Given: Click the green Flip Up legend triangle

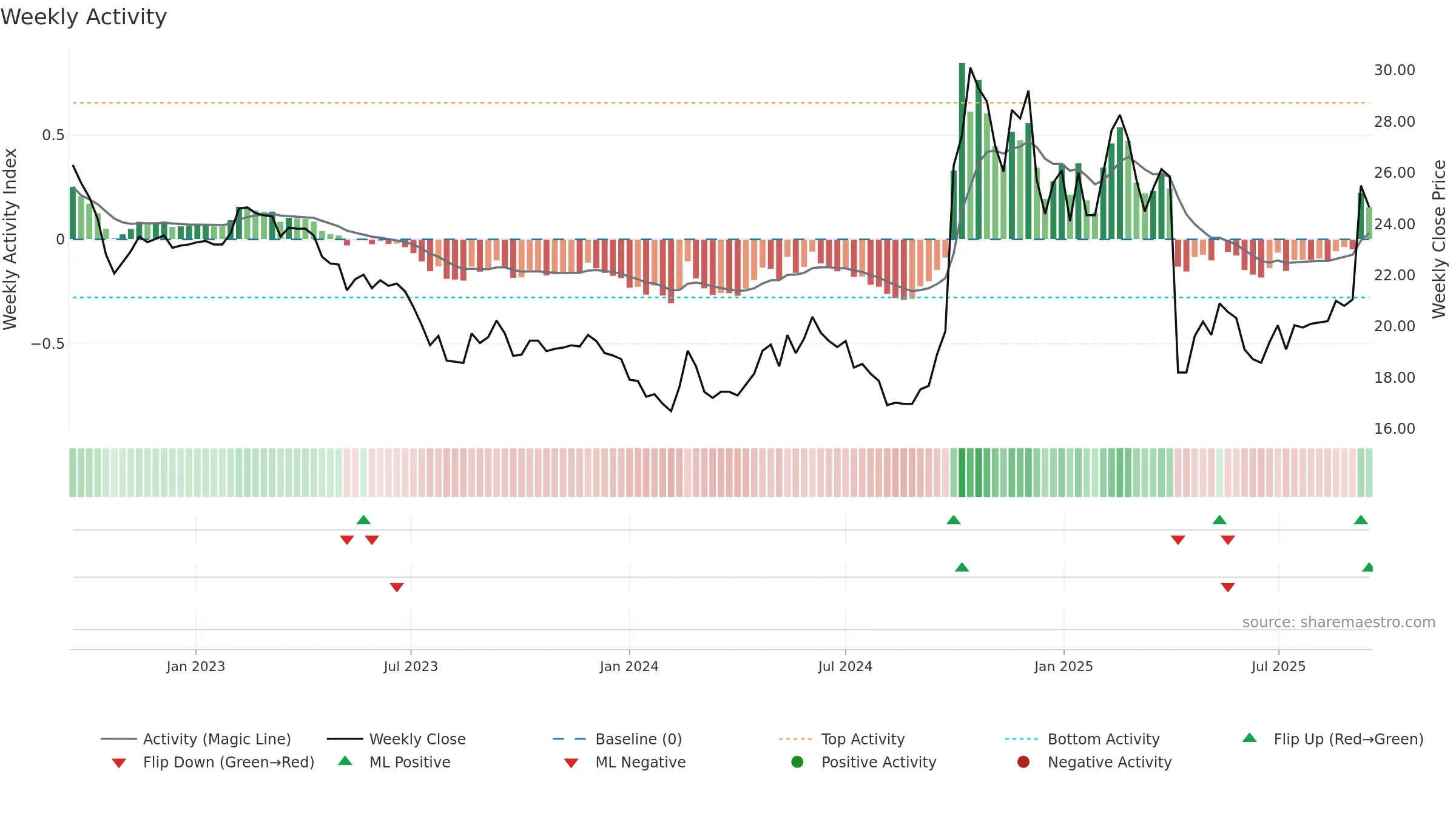Looking at the screenshot, I should (1250, 738).
